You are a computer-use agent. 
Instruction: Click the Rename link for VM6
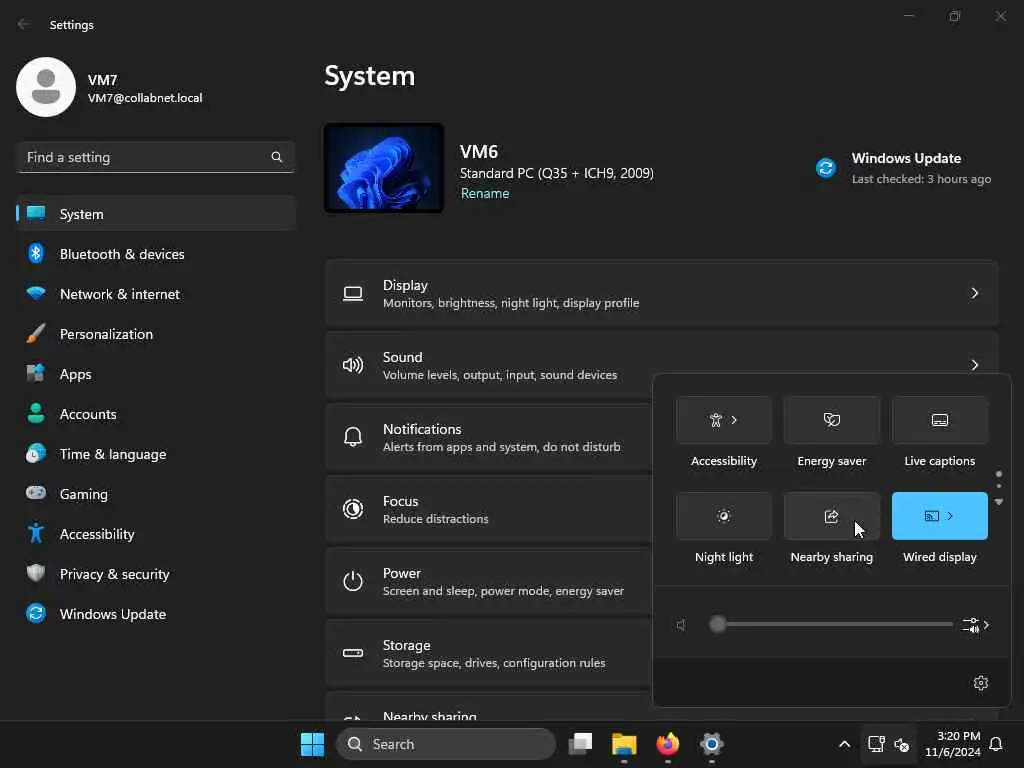[x=485, y=193]
